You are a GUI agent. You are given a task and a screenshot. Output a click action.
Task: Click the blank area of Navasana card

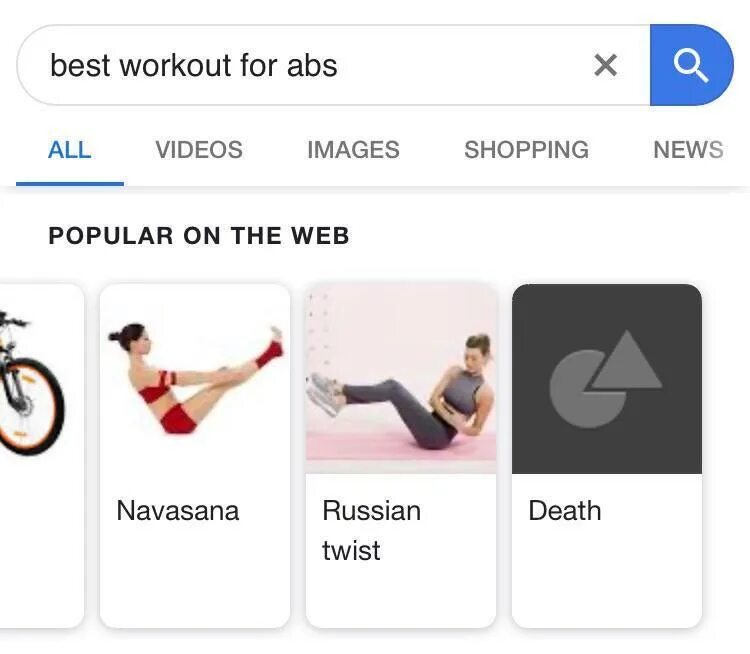[195, 576]
